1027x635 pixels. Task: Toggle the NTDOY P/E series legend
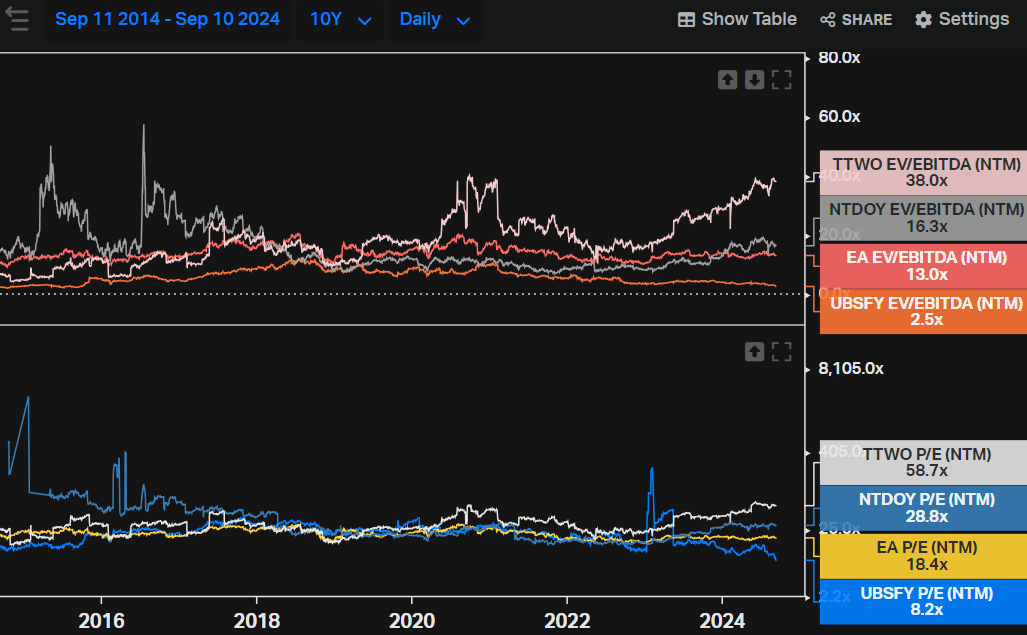922,508
